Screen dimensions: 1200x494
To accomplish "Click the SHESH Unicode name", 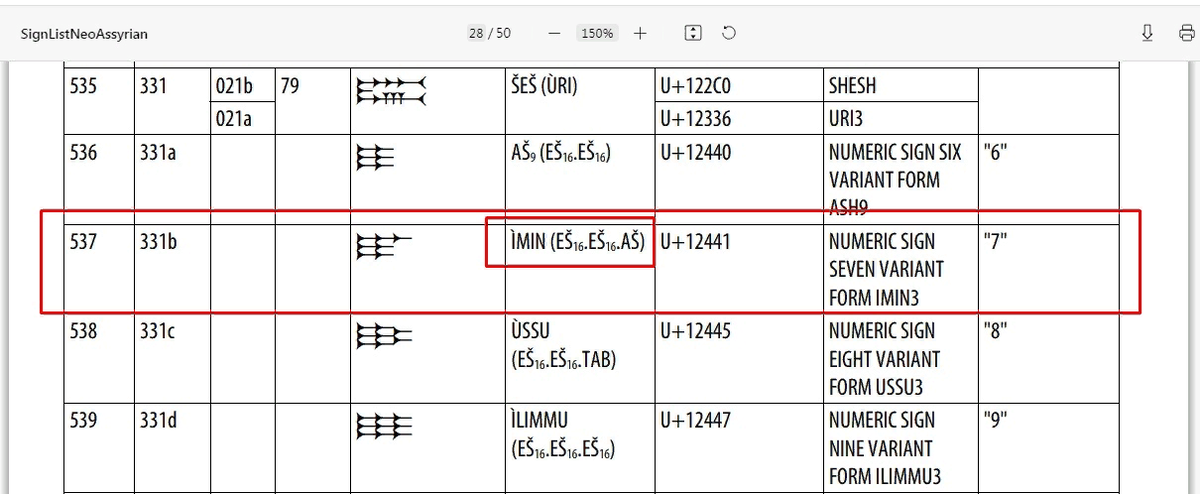I will click(852, 86).
